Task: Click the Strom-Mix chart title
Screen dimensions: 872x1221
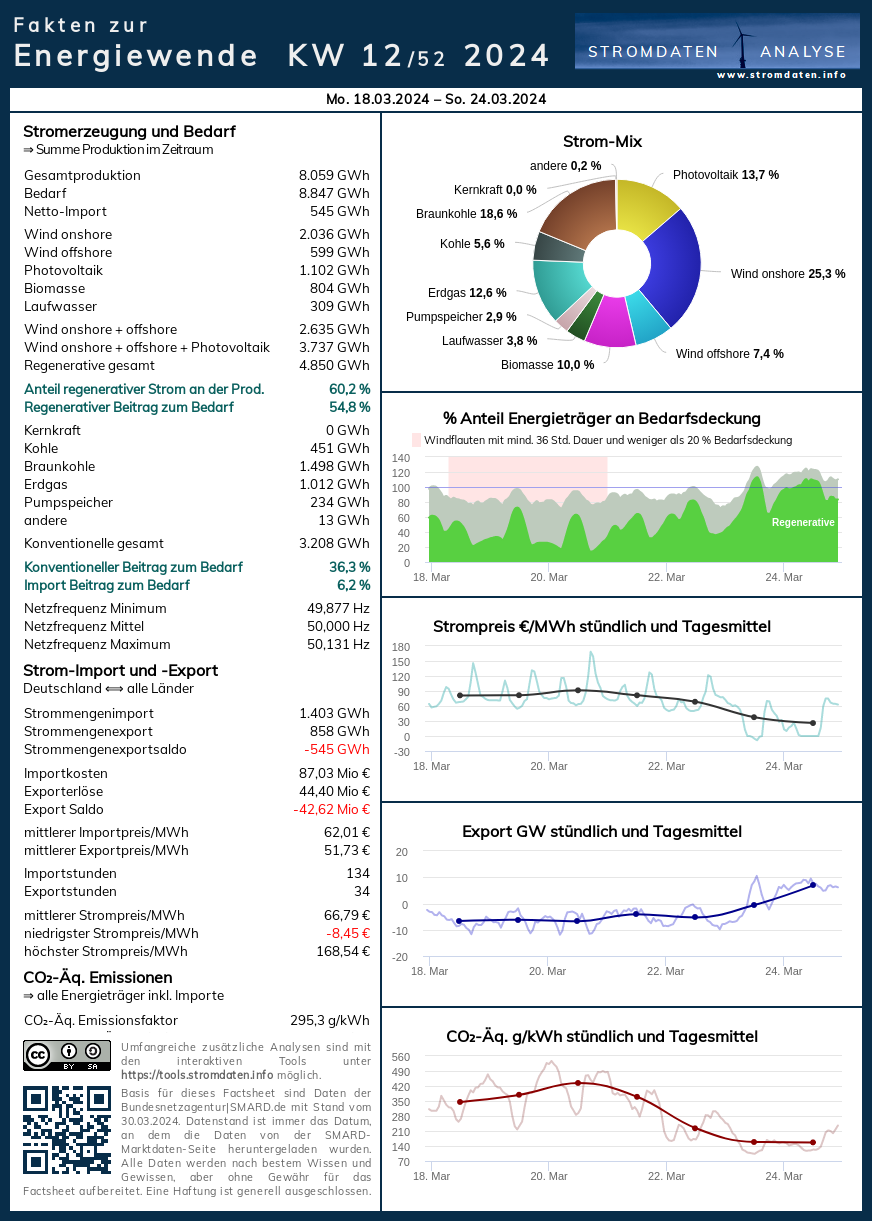Action: 602,141
